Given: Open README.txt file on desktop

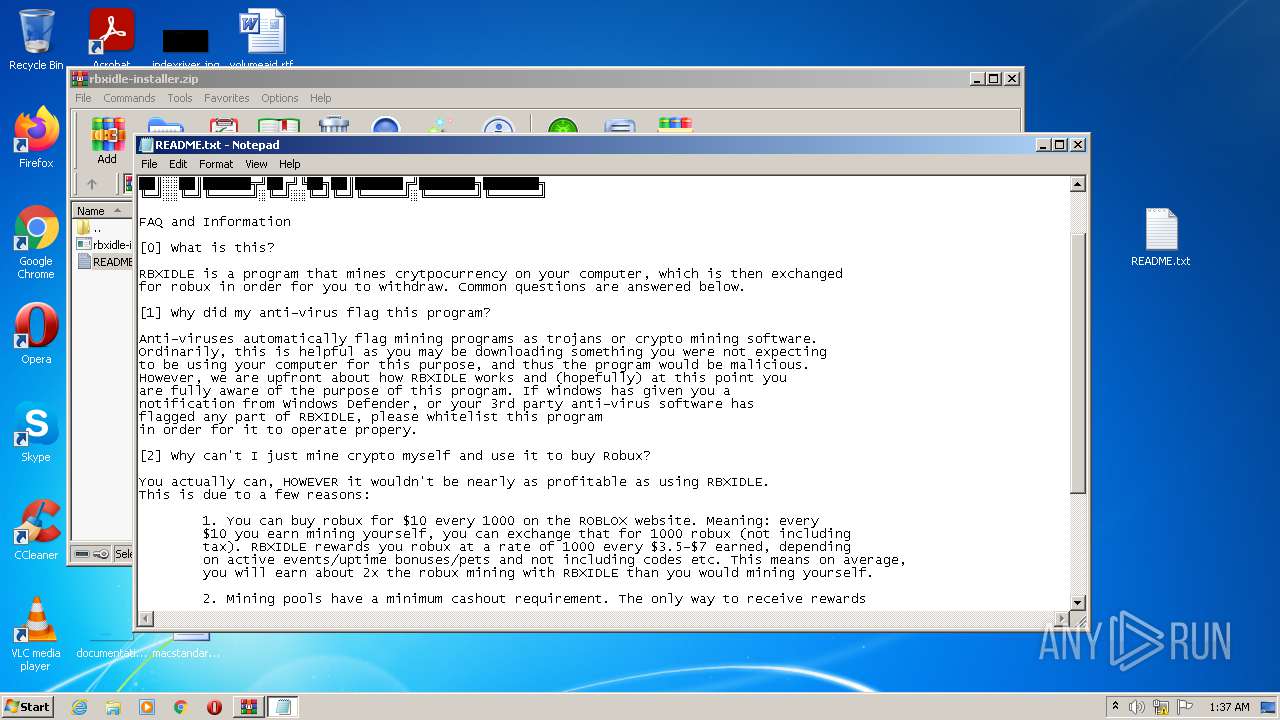Looking at the screenshot, I should (1161, 238).
